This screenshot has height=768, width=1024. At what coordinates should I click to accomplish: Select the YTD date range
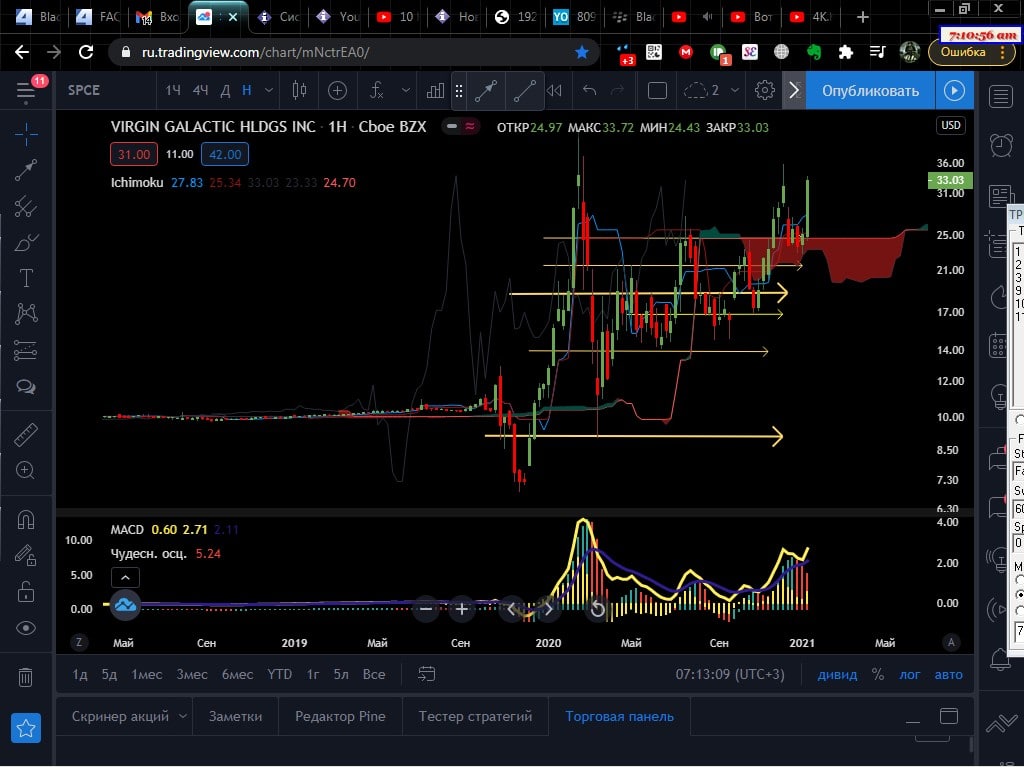280,675
